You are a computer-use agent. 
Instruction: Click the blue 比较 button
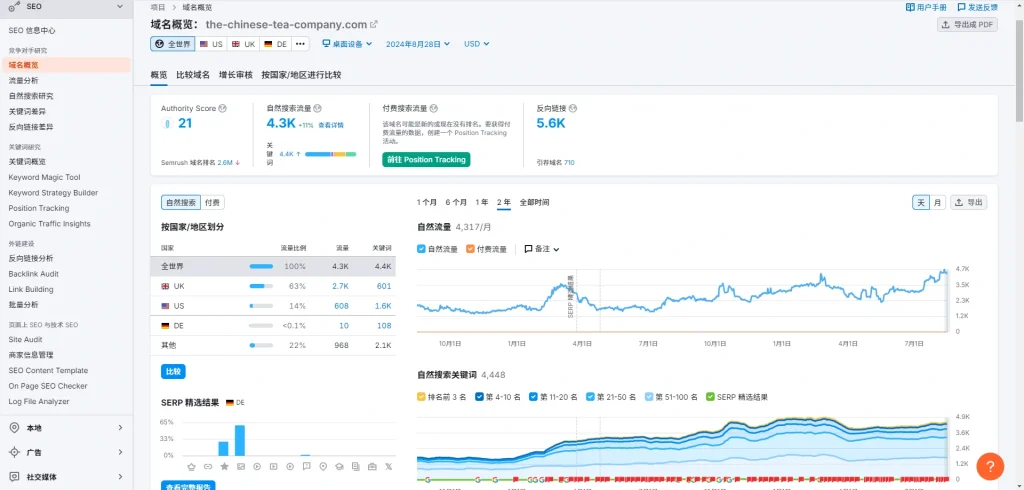click(173, 372)
